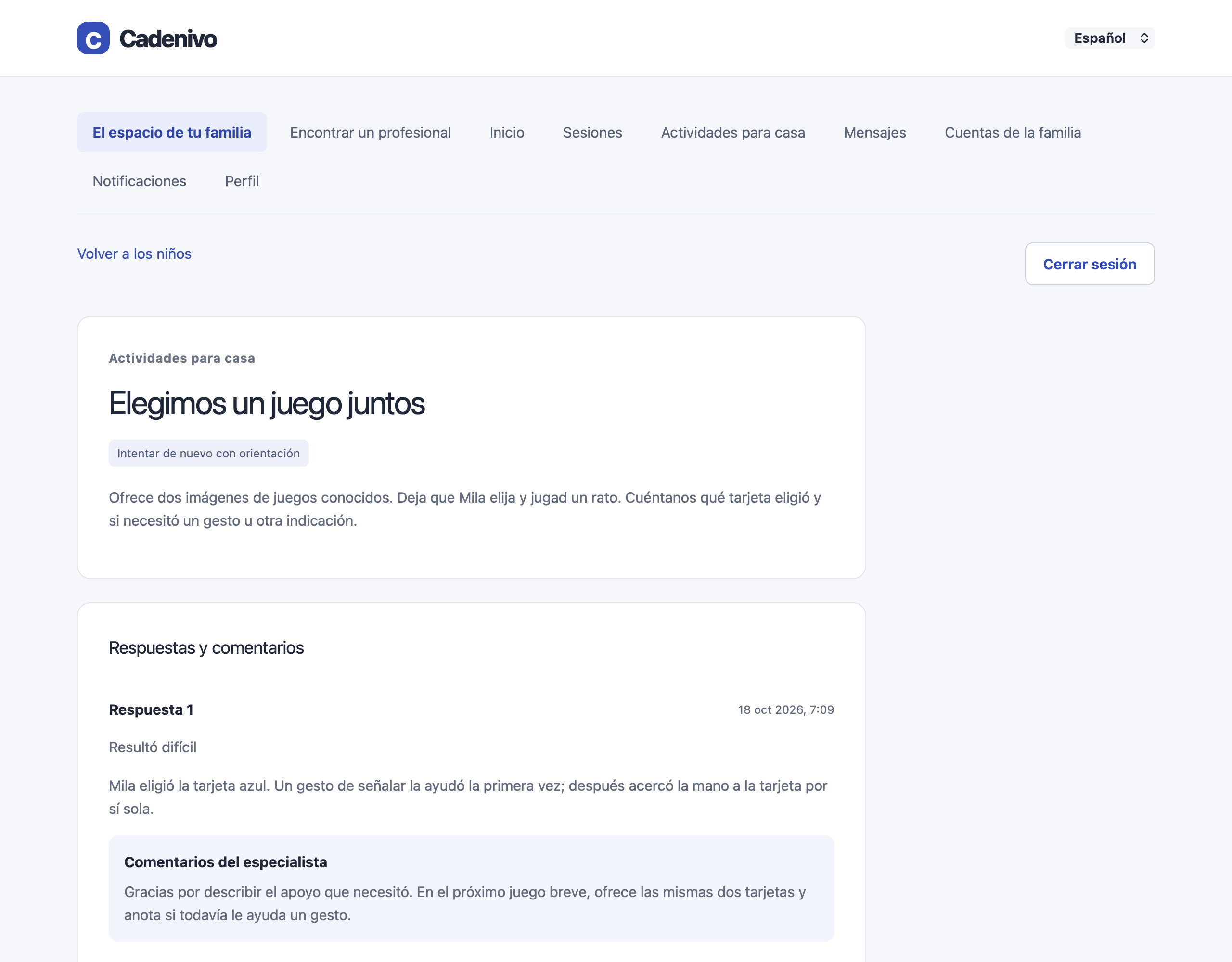Viewport: 1232px width, 962px height.
Task: Go to Cuentas de la familia
Action: point(1013,132)
